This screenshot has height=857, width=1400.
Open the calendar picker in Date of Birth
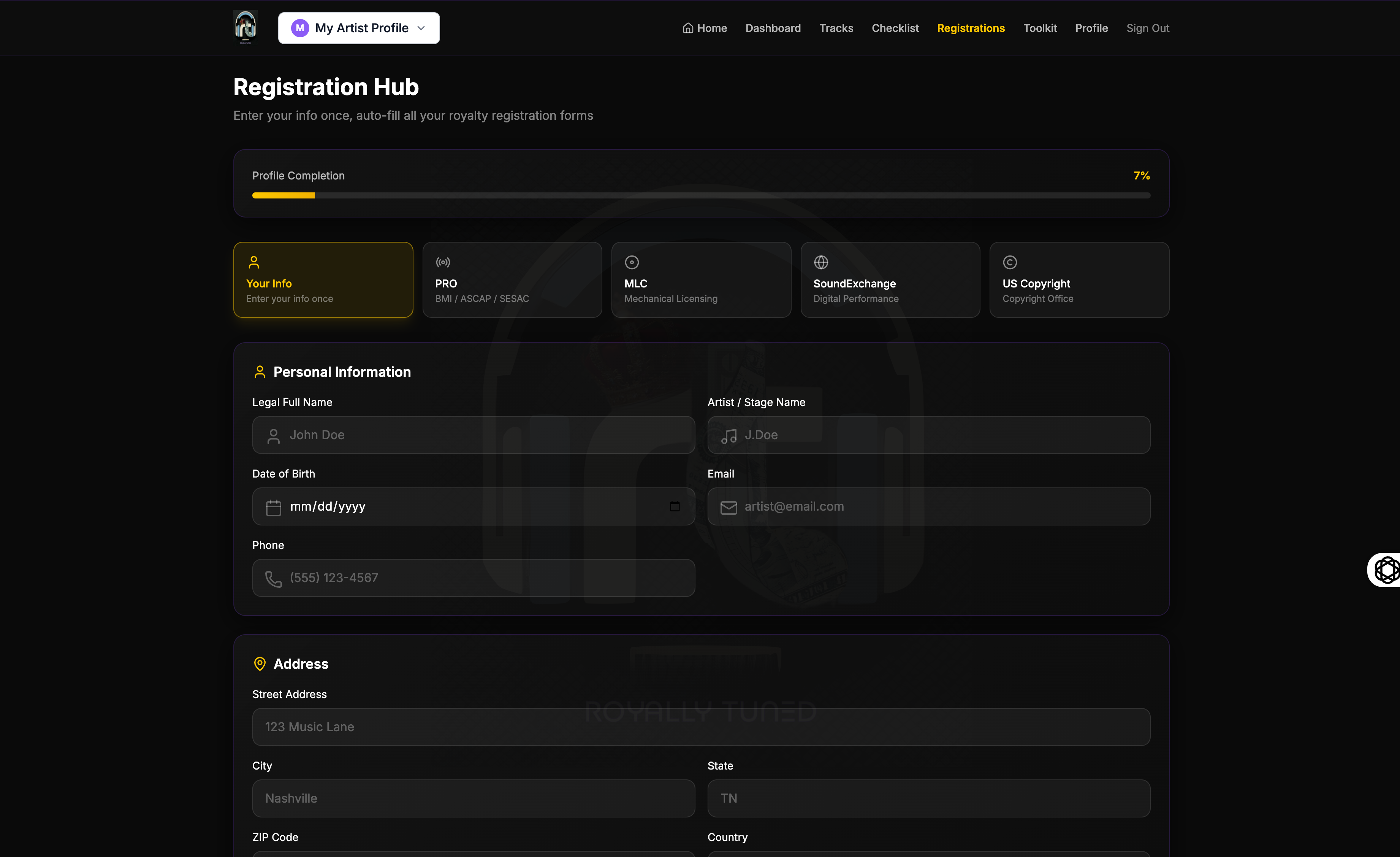pos(675,506)
